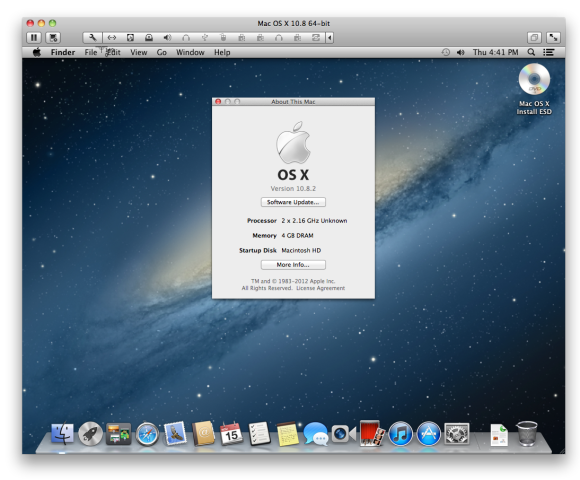Open the Apple menu
Screen dimensions: 580x480
click(37, 52)
